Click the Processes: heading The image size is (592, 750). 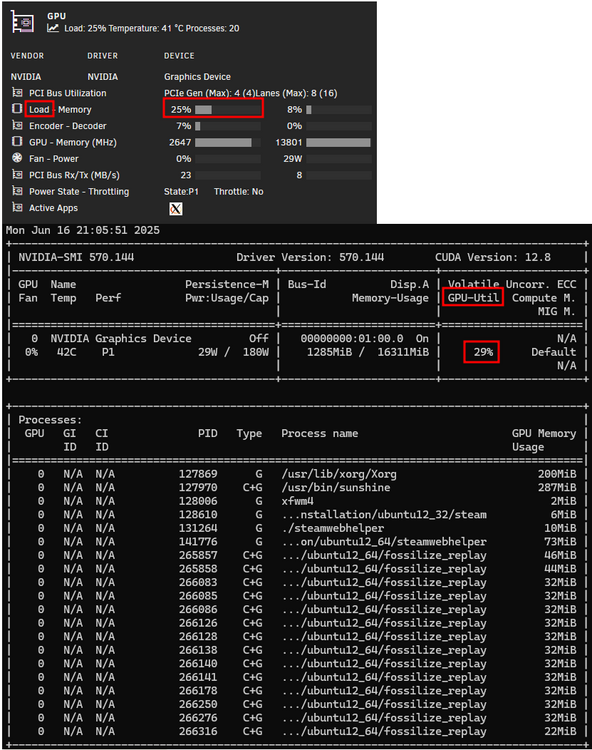(x=50, y=420)
